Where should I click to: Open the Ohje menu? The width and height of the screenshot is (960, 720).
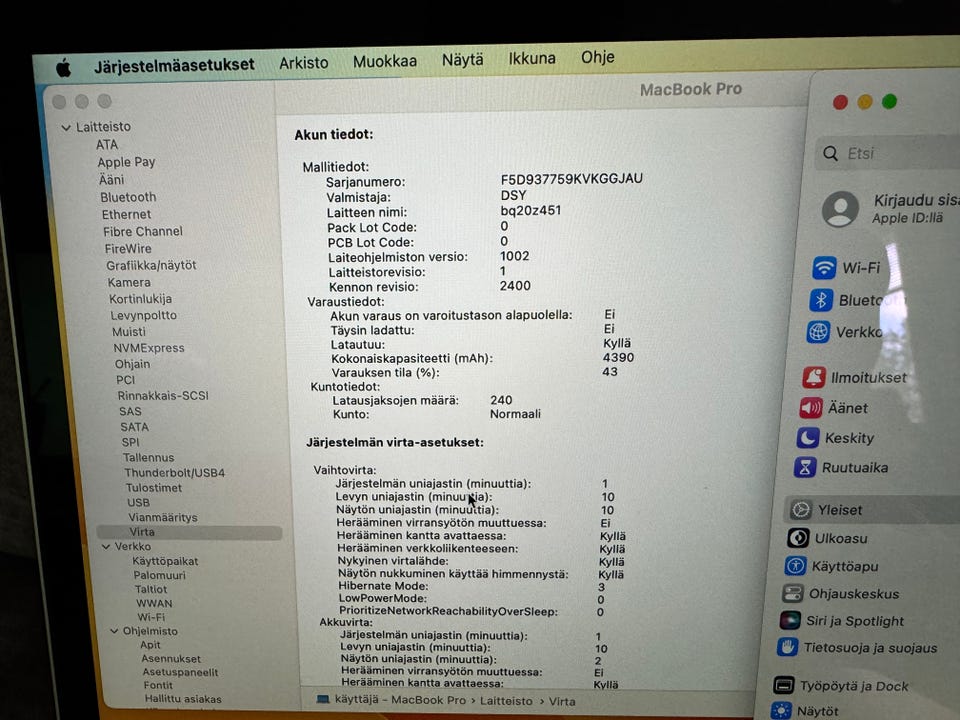tap(598, 57)
